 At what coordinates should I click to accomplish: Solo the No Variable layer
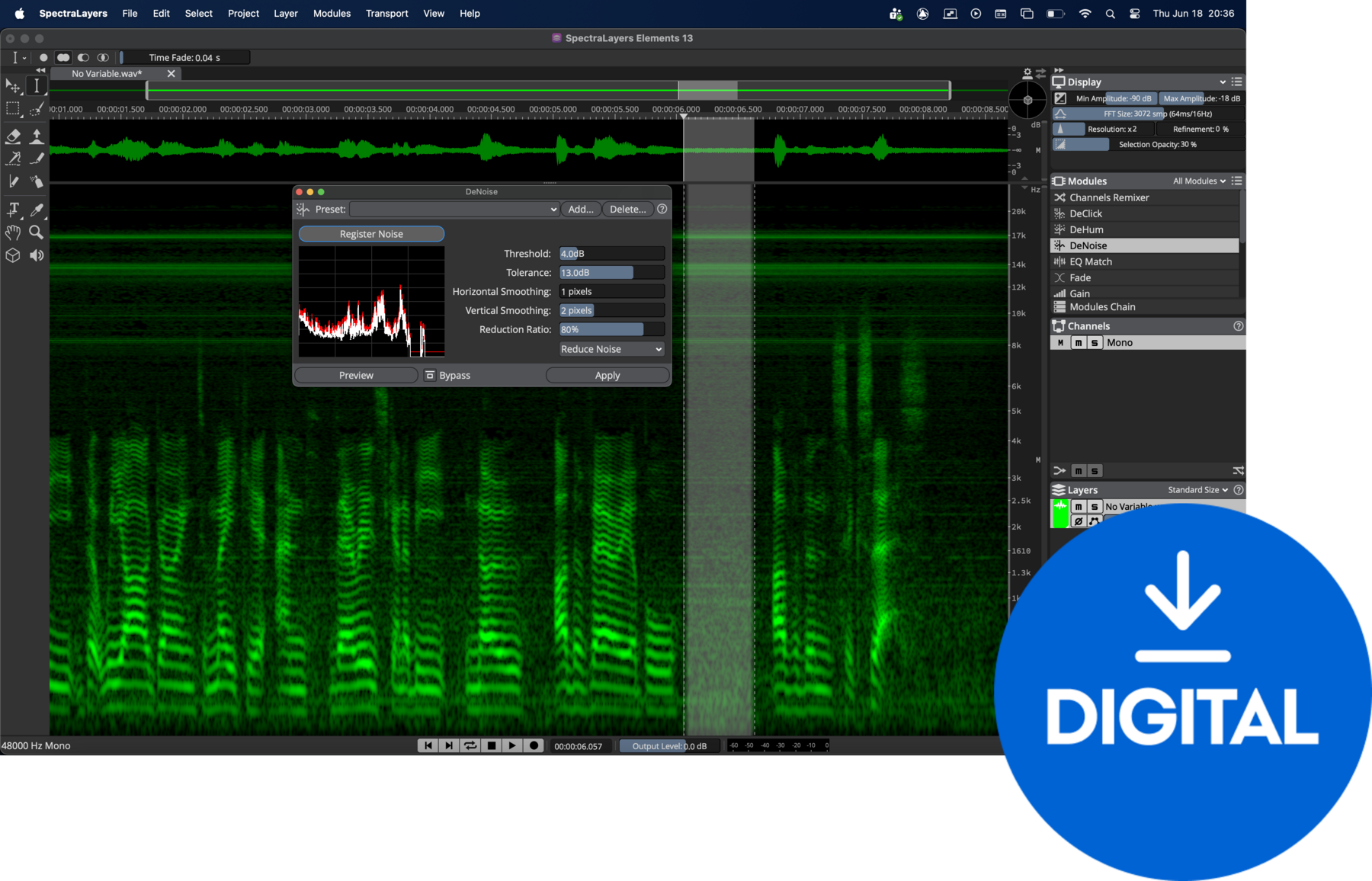tap(1095, 507)
